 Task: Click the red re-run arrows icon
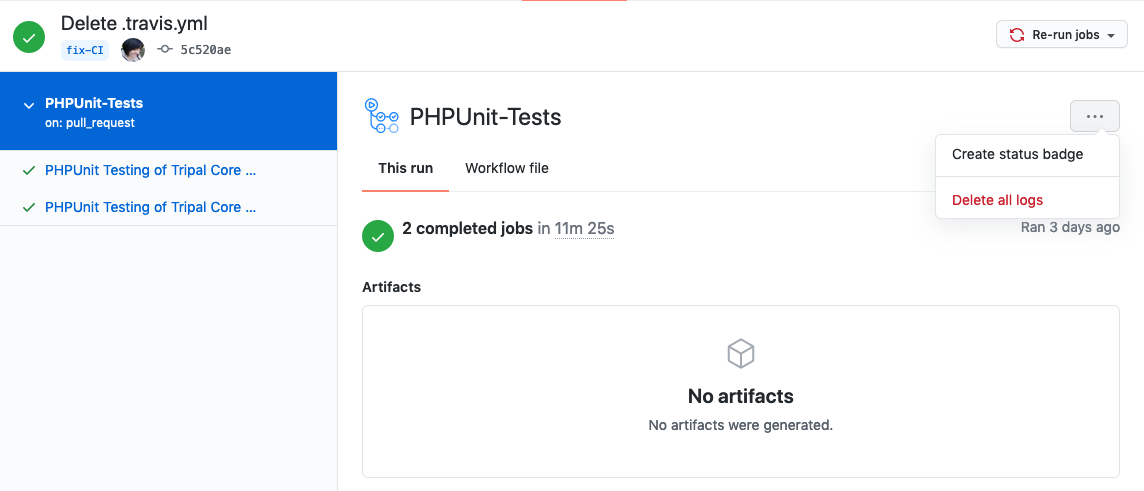[x=1017, y=35]
